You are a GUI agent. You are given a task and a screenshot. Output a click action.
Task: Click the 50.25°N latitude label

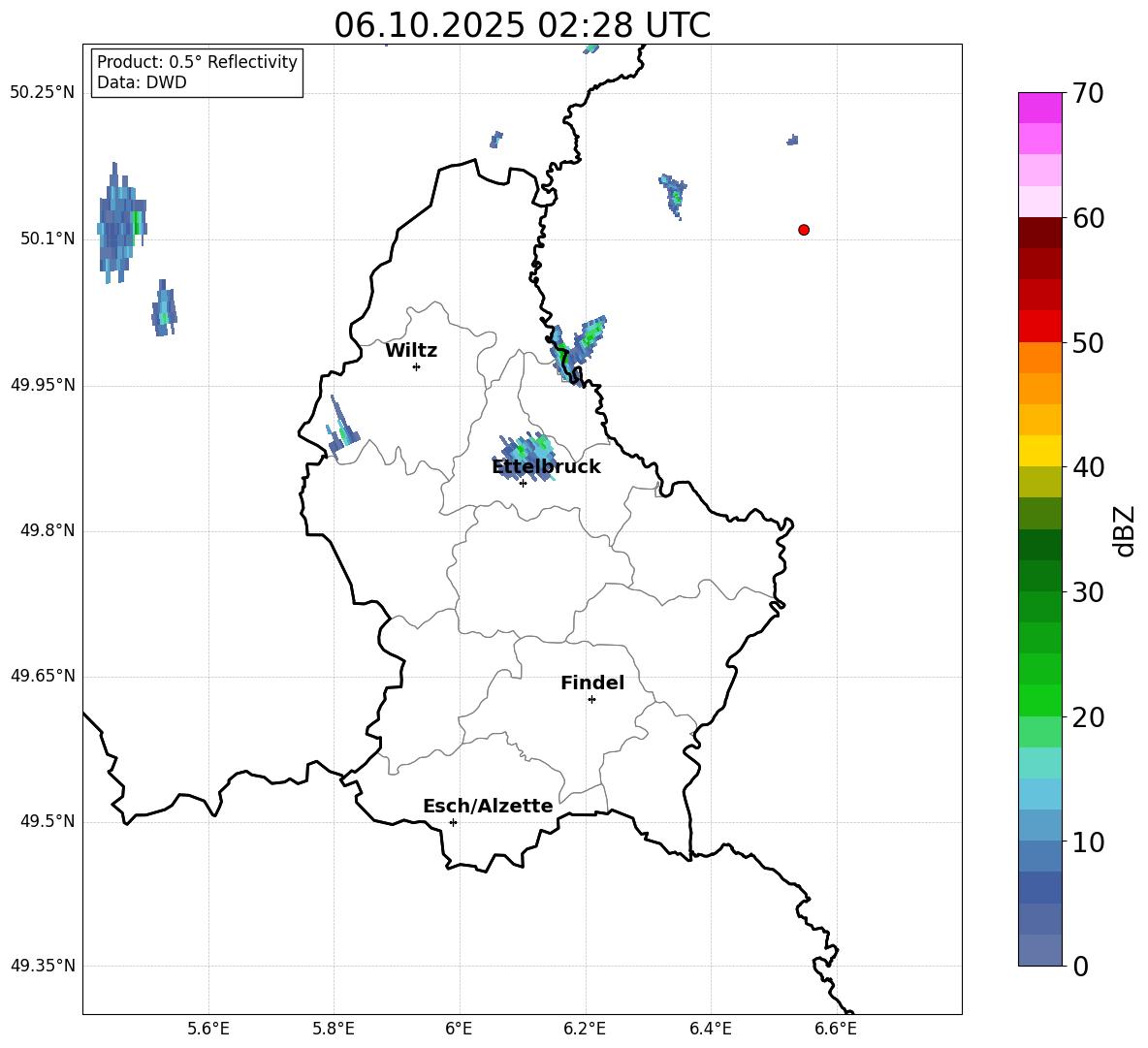coord(42,93)
